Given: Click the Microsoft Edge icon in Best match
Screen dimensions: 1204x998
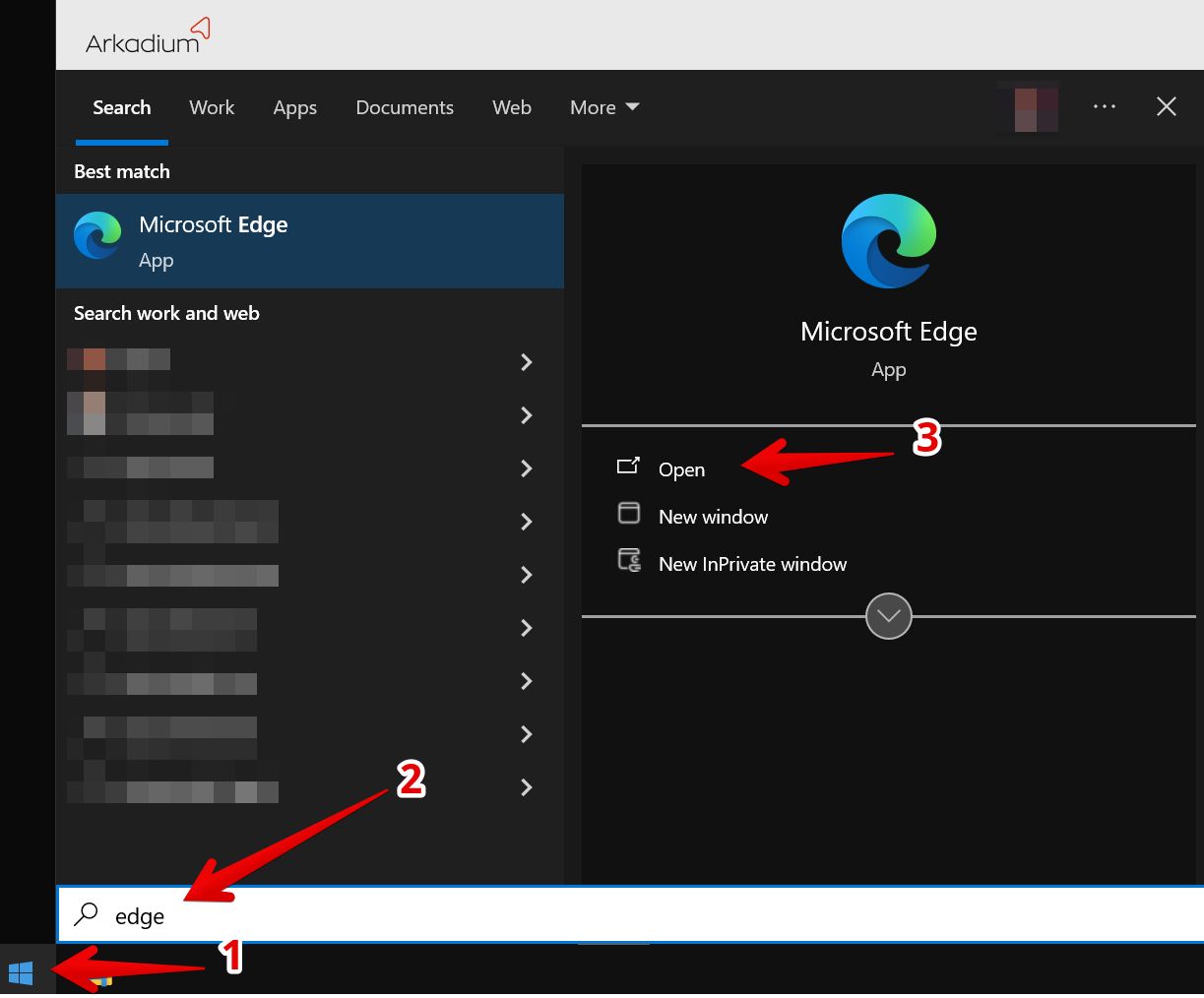Looking at the screenshot, I should tap(98, 236).
